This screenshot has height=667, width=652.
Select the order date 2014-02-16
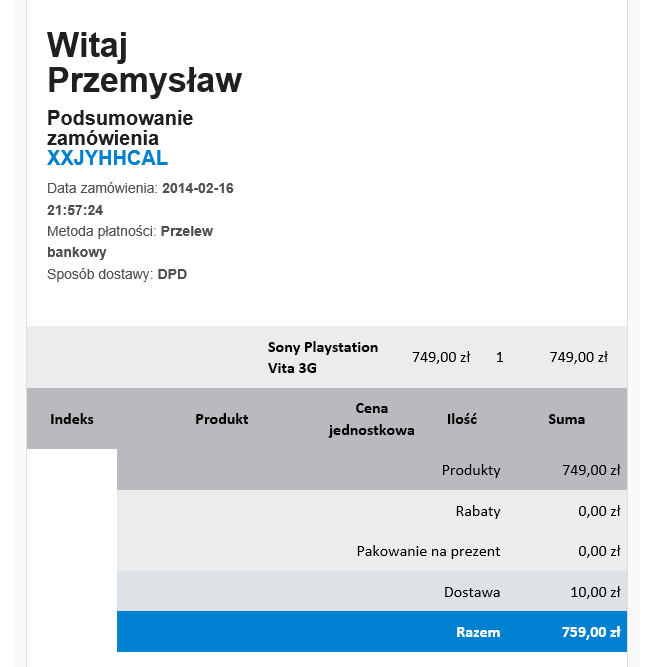pyautogui.click(x=197, y=188)
